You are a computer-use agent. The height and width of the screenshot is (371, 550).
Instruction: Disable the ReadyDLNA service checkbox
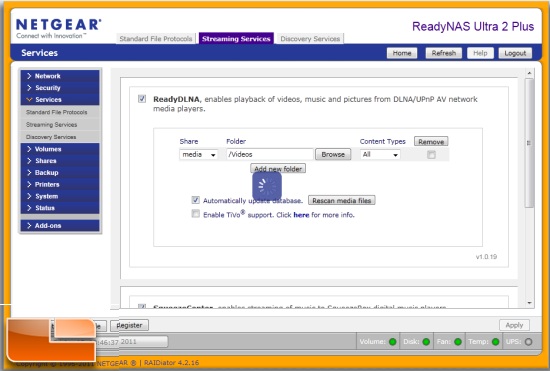[142, 99]
